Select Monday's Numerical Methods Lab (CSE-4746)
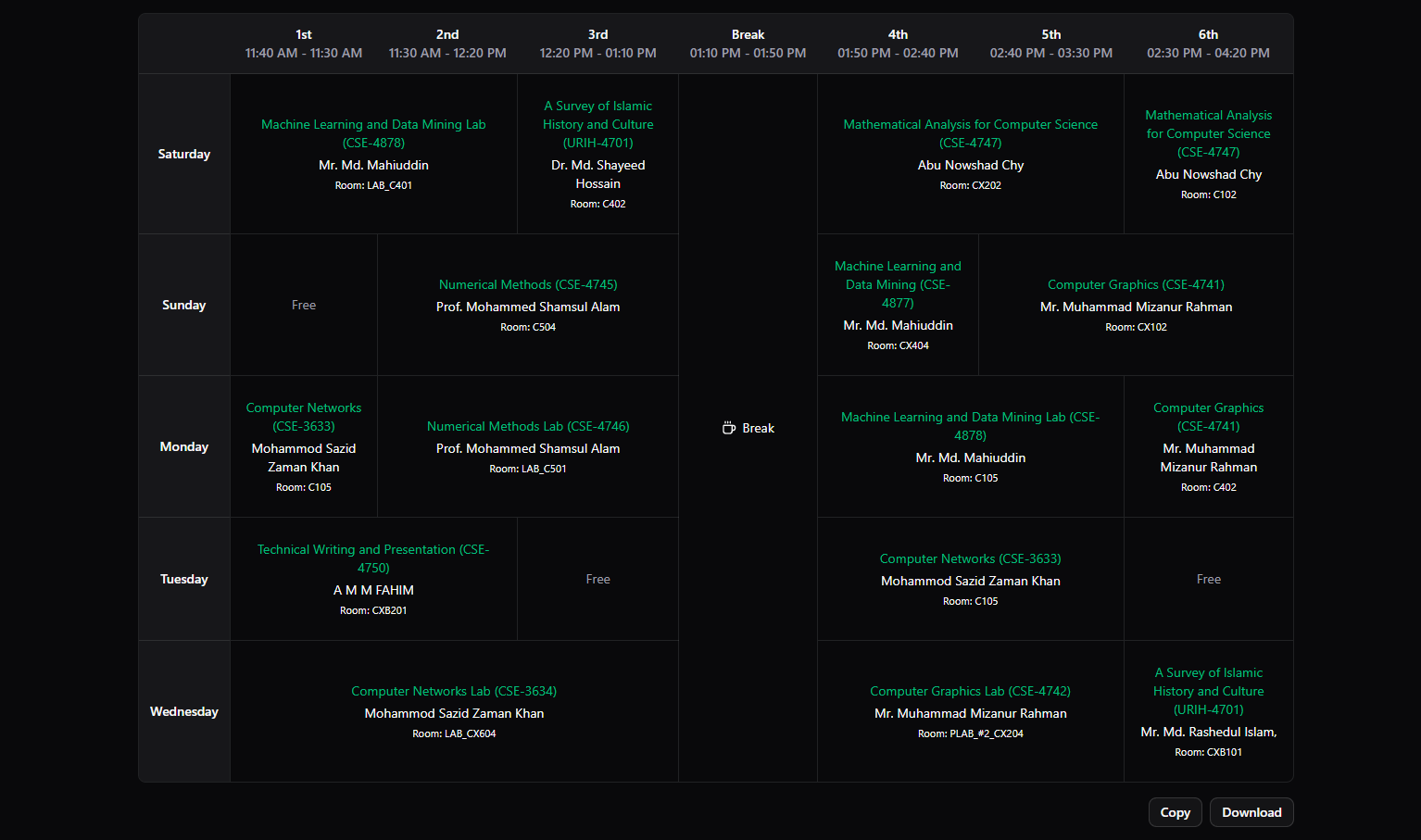Screen dimensions: 1421x840 pyautogui.click(x=528, y=446)
